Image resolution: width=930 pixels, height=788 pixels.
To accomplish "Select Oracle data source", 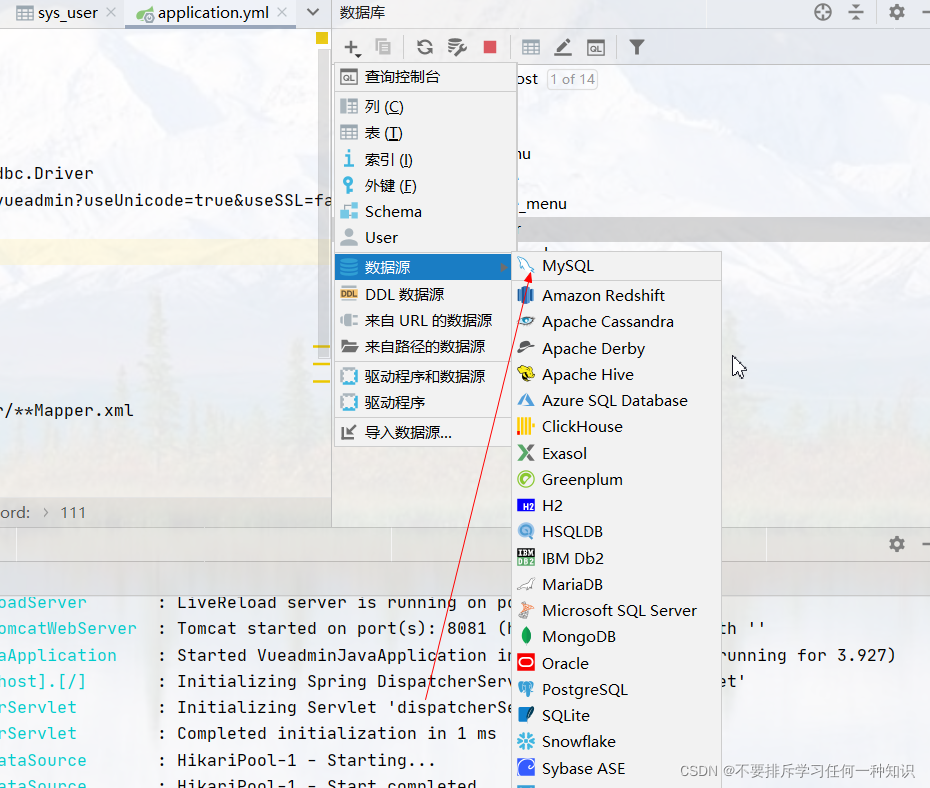I will pos(617,663).
